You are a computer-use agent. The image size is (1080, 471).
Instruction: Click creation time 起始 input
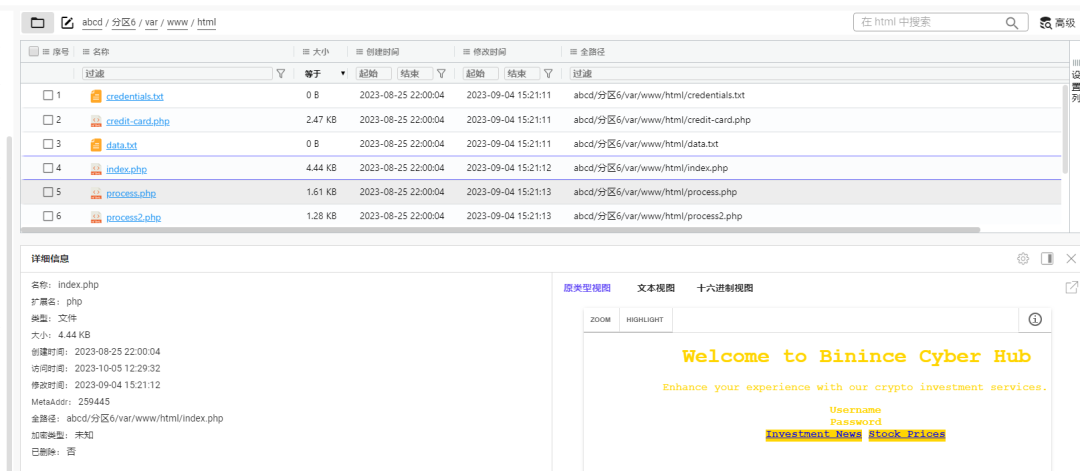point(373,73)
